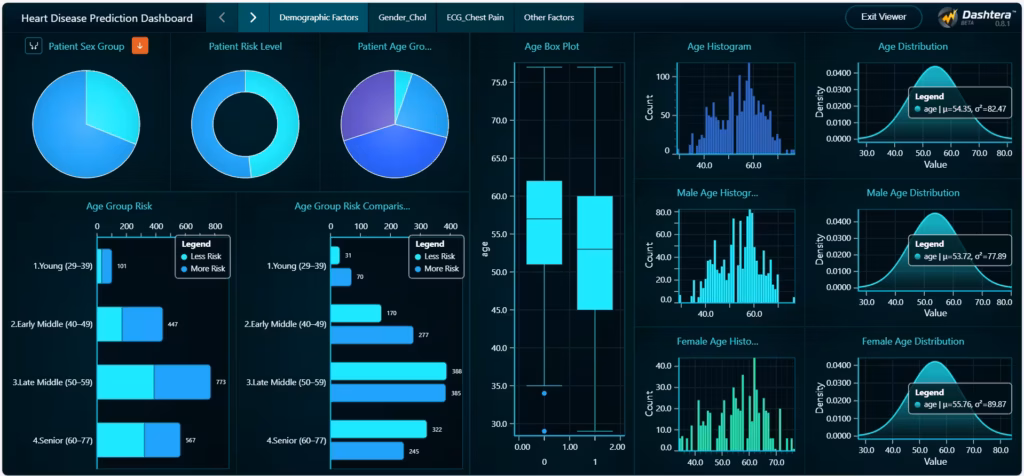
Task: Toggle Less Risk in Age Group Risk legend
Action: tap(185, 256)
